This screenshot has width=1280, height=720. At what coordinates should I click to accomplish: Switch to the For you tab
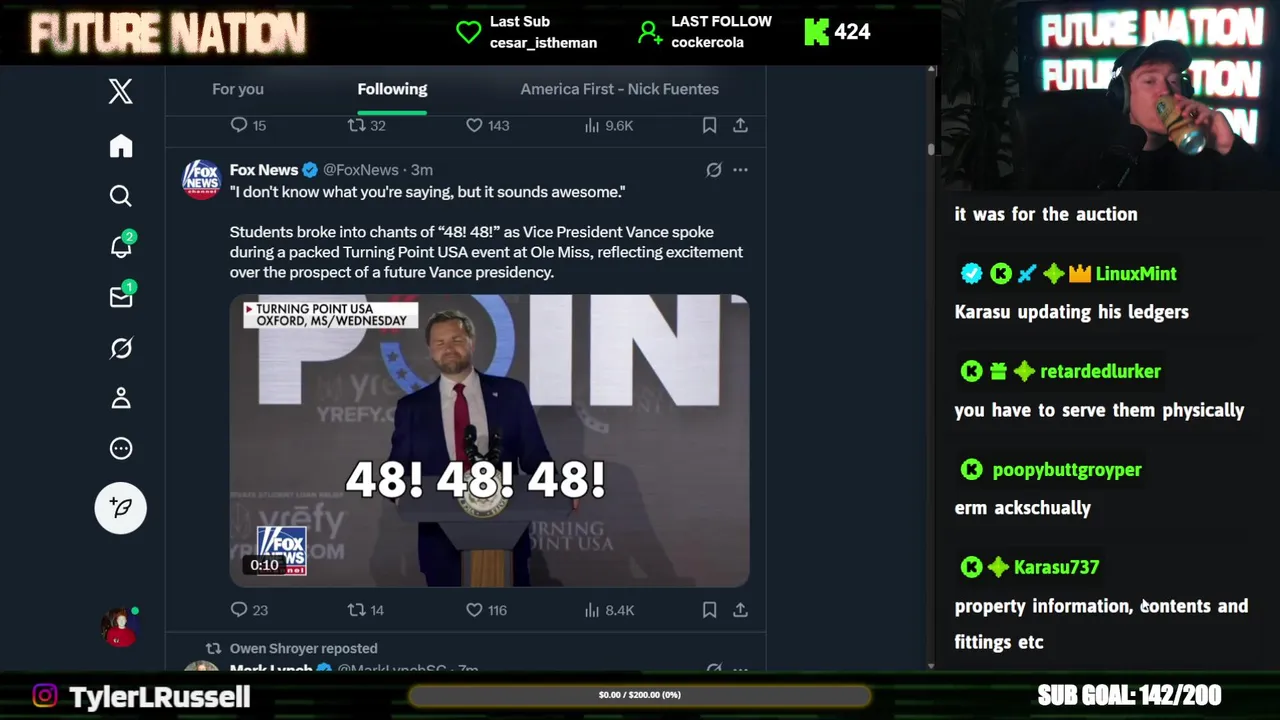point(238,89)
